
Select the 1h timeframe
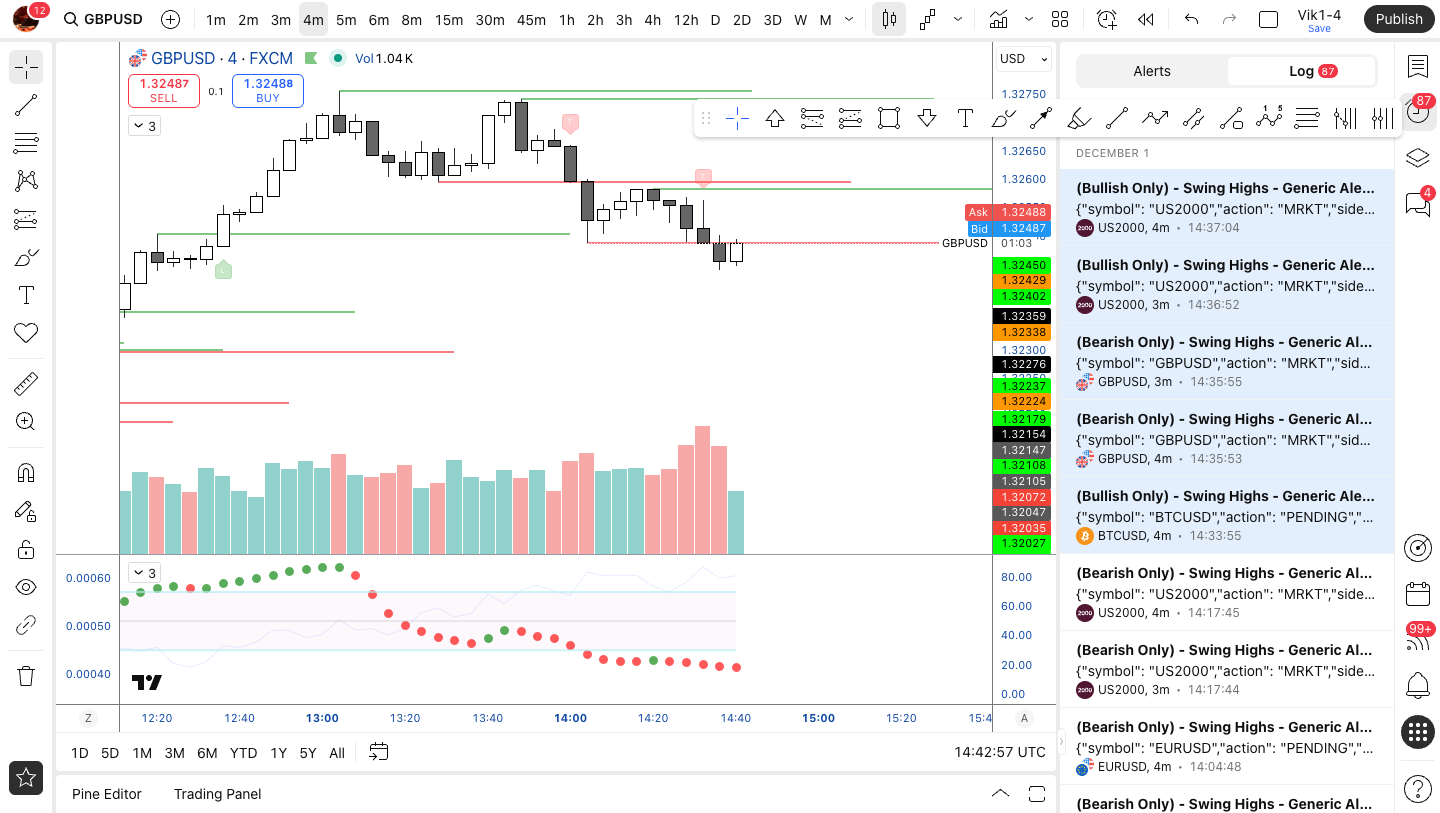click(x=567, y=19)
